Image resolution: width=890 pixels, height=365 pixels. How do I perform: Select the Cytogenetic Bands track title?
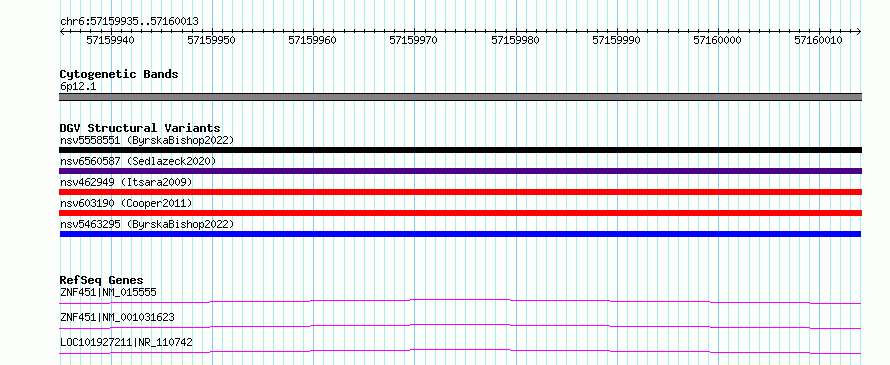click(x=119, y=74)
